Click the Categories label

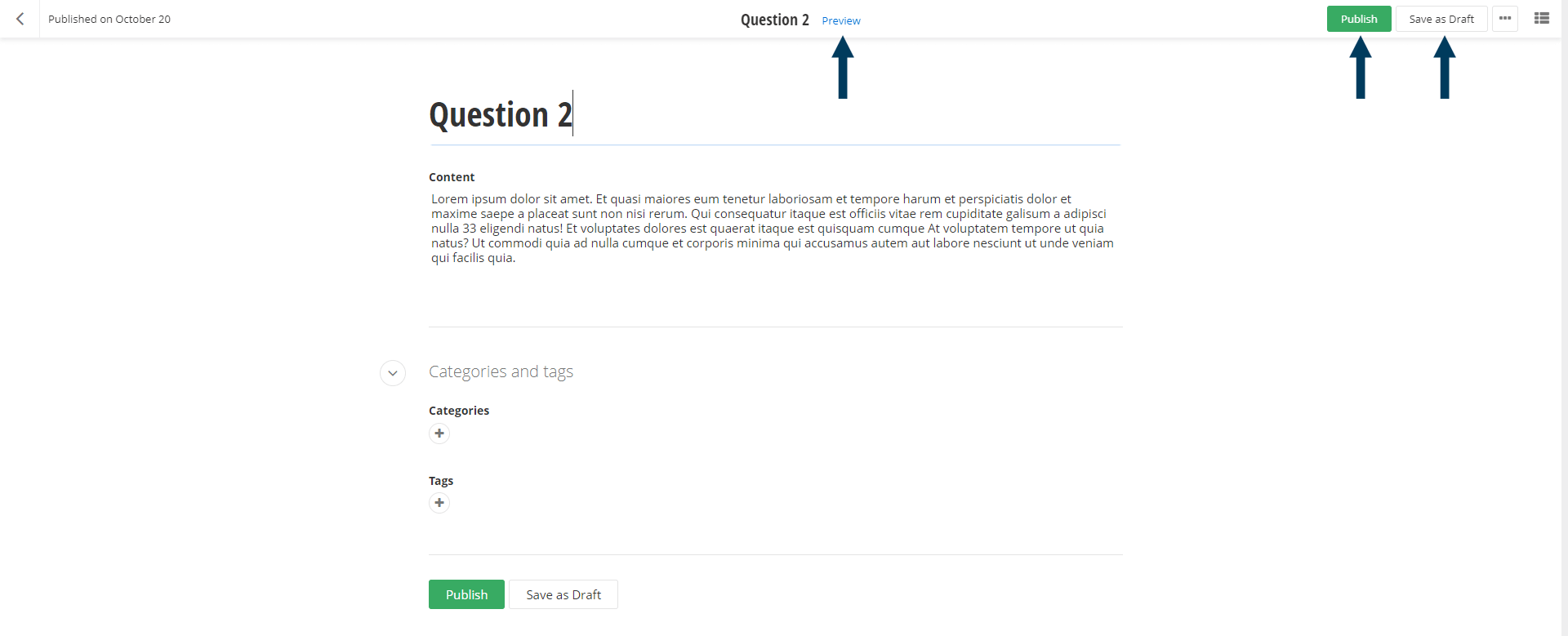tap(459, 411)
